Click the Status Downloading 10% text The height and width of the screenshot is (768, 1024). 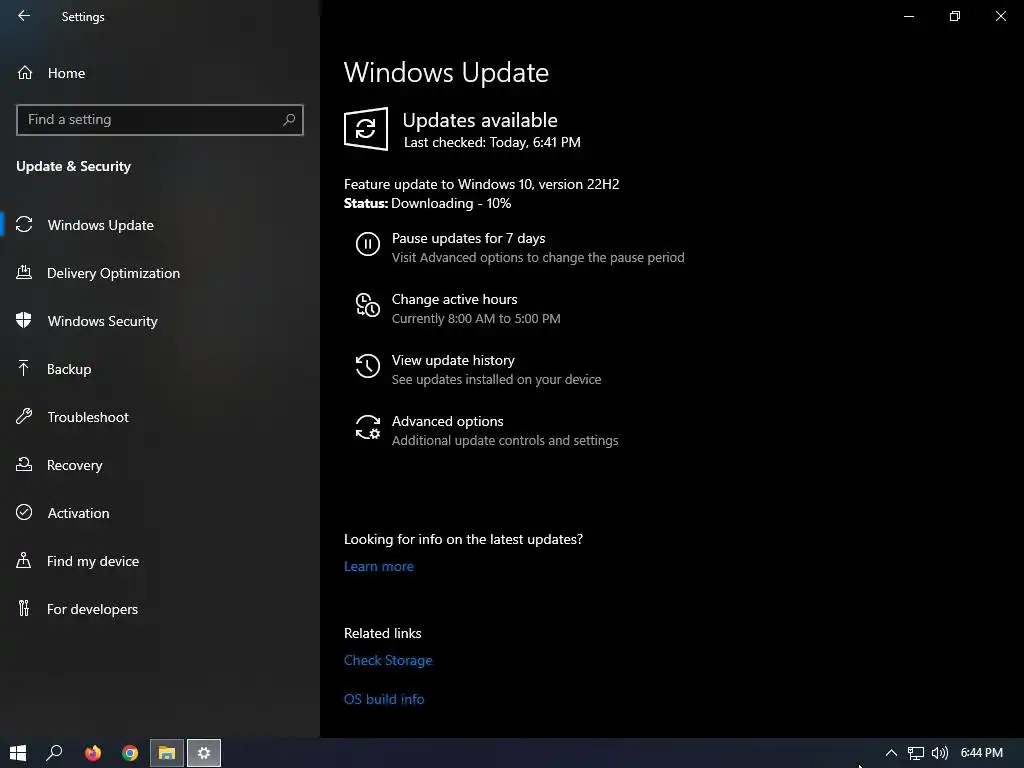pyautogui.click(x=428, y=203)
